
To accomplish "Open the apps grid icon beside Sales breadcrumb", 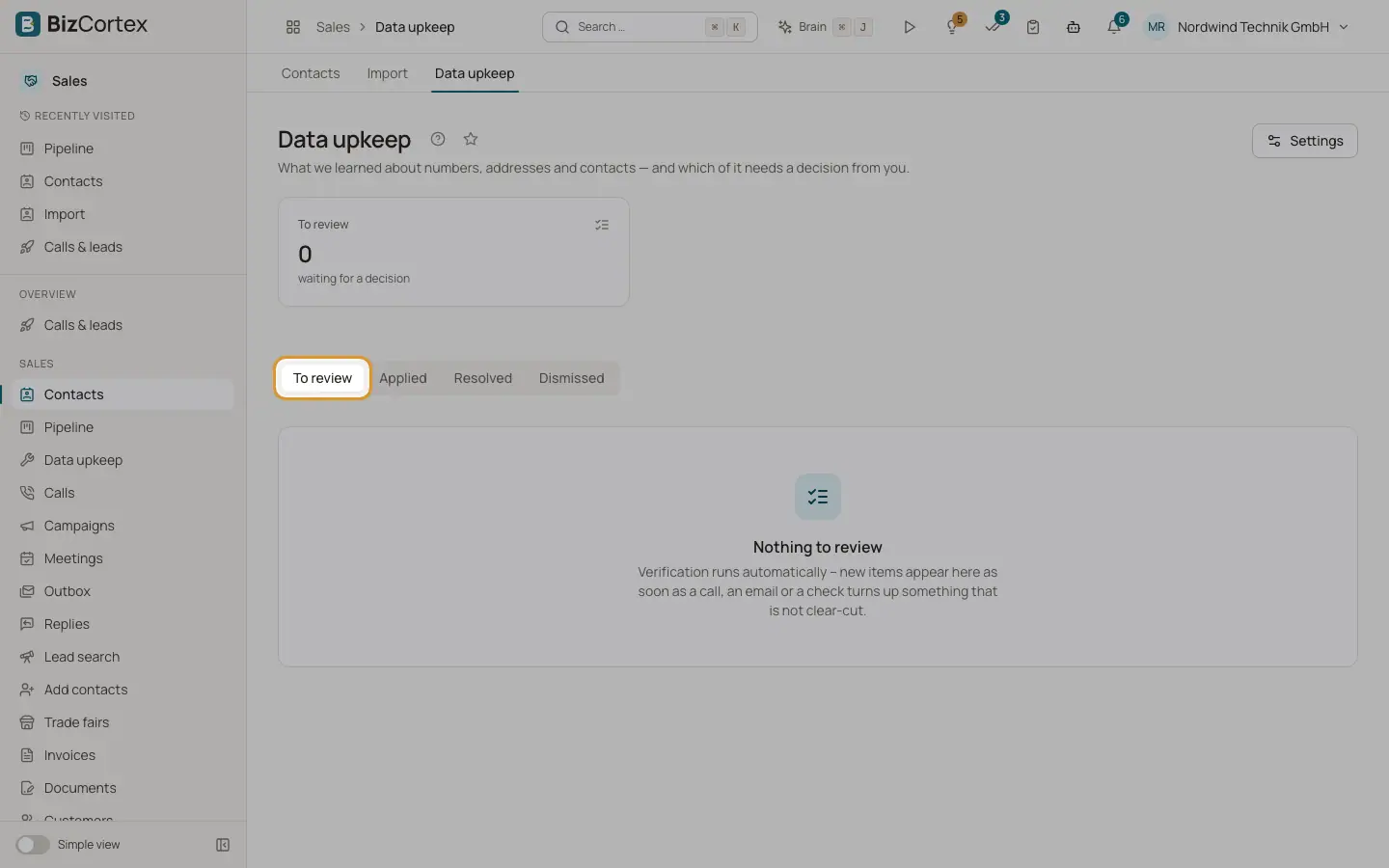I will coord(293,27).
